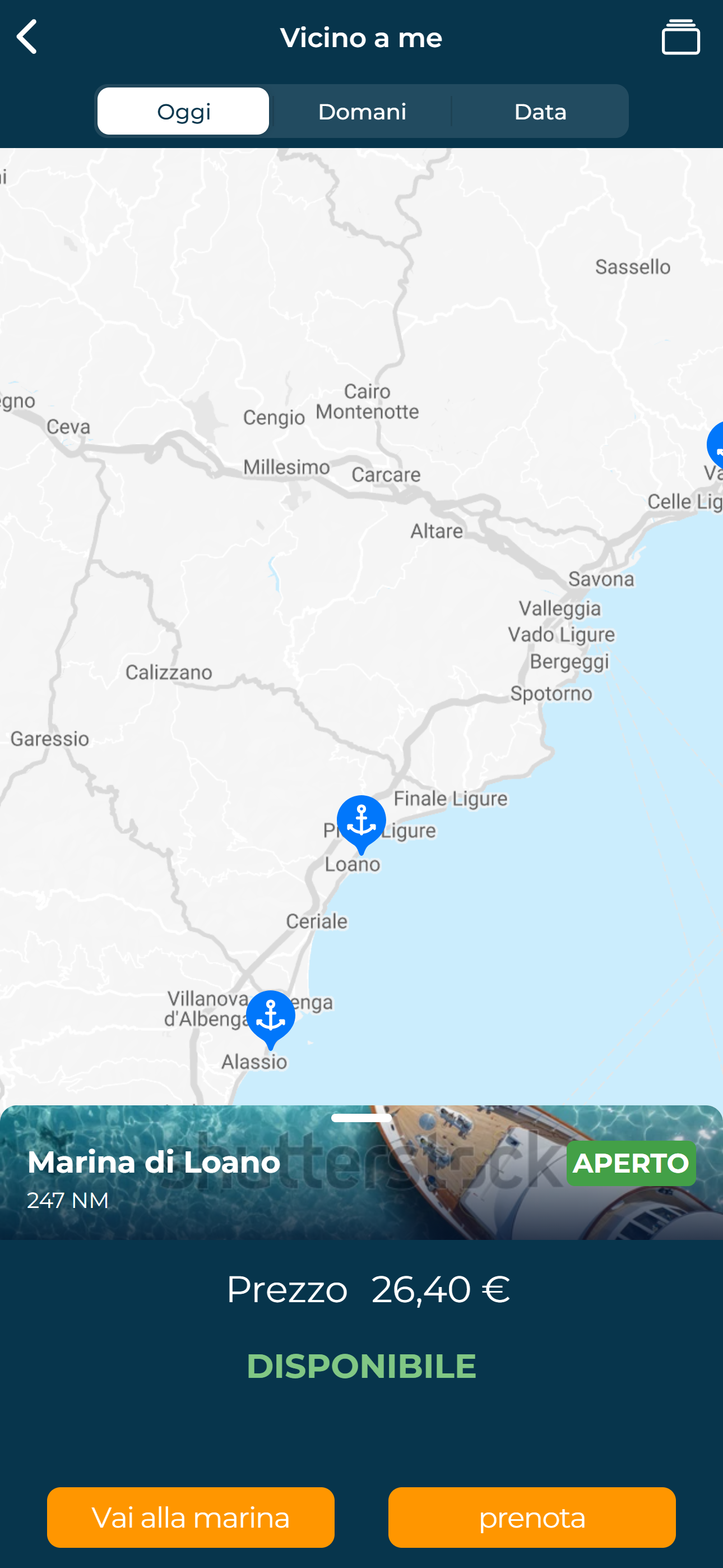Tap the Vicino a me title
The width and height of the screenshot is (723, 1568).
(x=361, y=38)
